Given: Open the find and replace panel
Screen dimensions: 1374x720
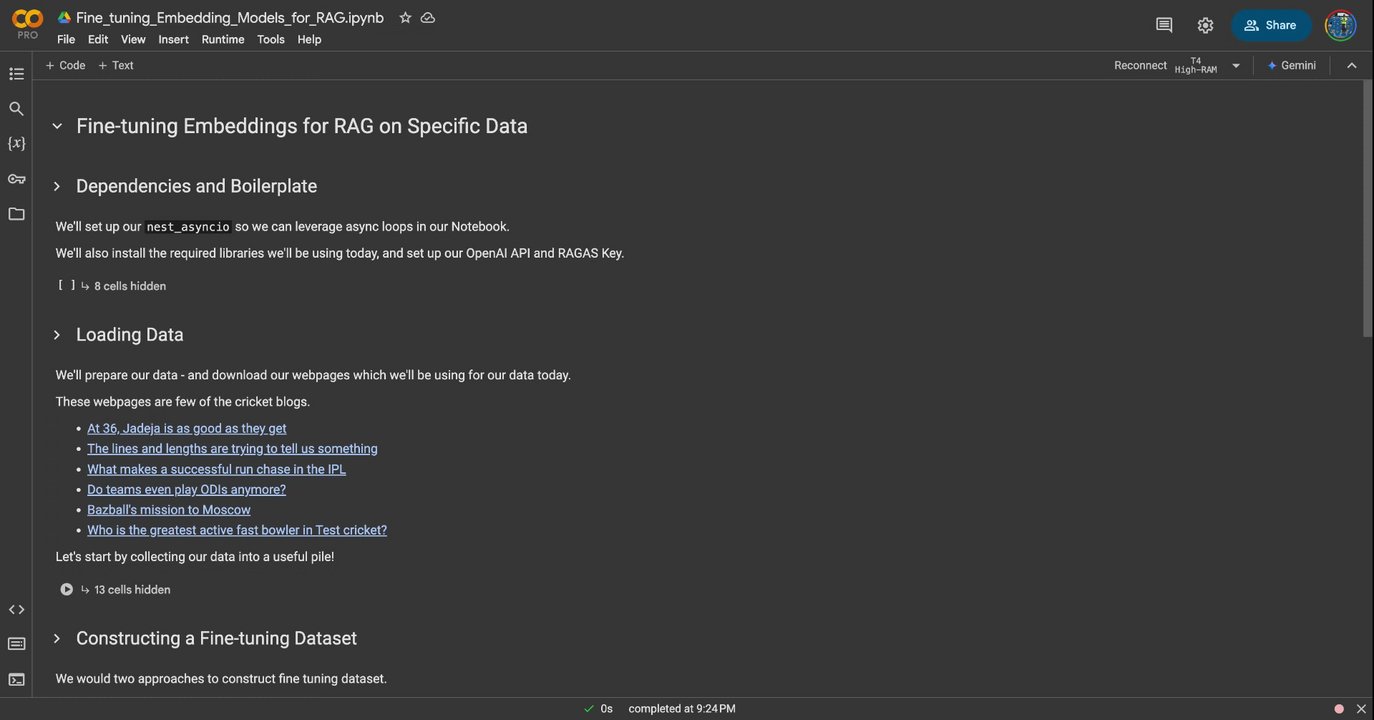Looking at the screenshot, I should pos(16,109).
